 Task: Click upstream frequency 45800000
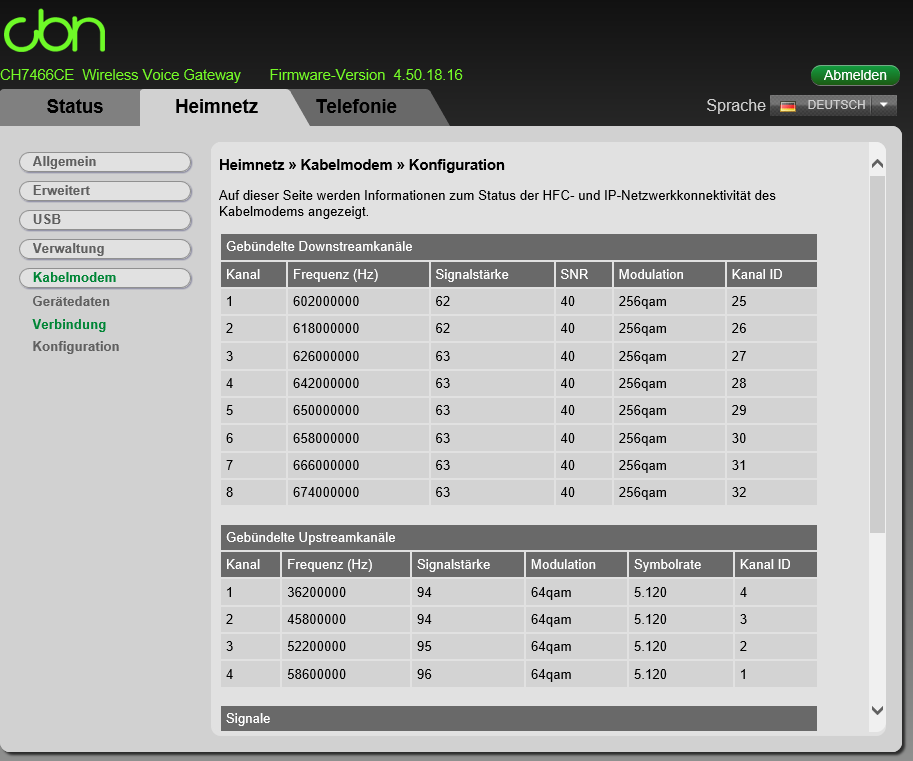[x=316, y=619]
